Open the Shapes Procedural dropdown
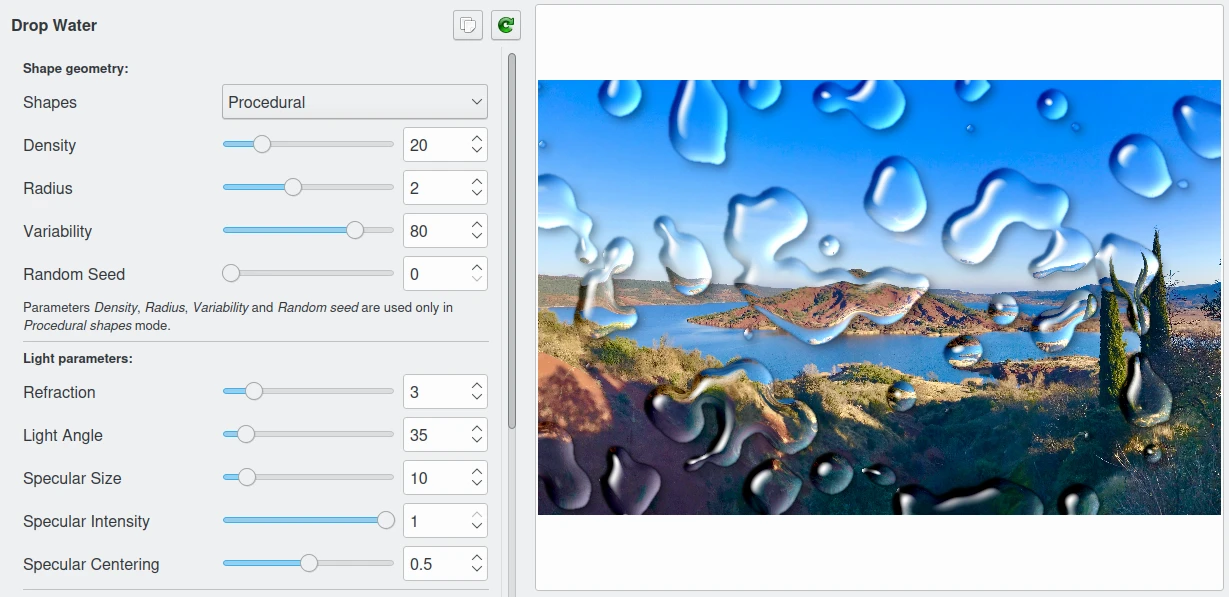The width and height of the screenshot is (1229, 597). [x=354, y=102]
